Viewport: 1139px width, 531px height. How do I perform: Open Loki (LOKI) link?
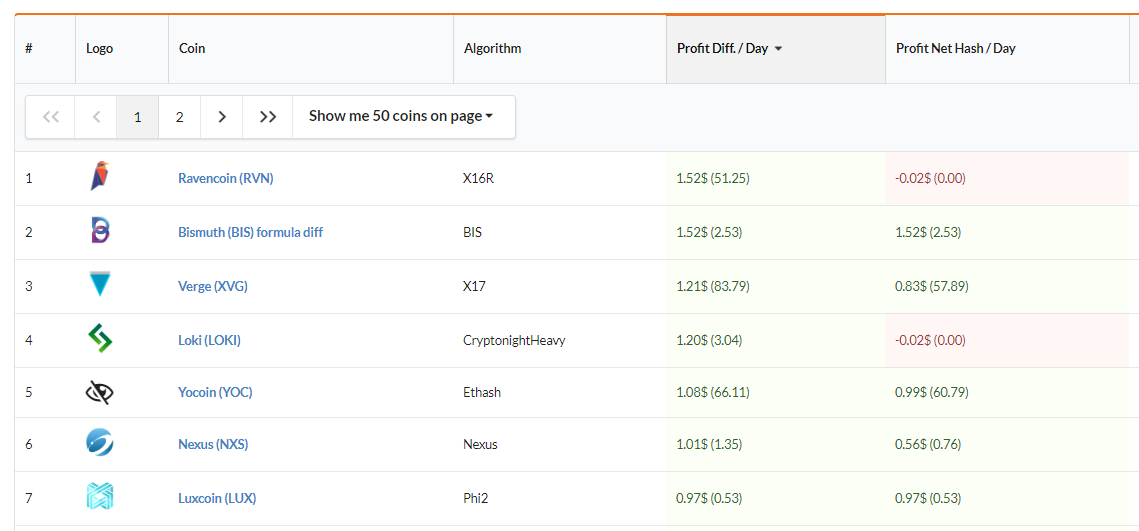[209, 340]
